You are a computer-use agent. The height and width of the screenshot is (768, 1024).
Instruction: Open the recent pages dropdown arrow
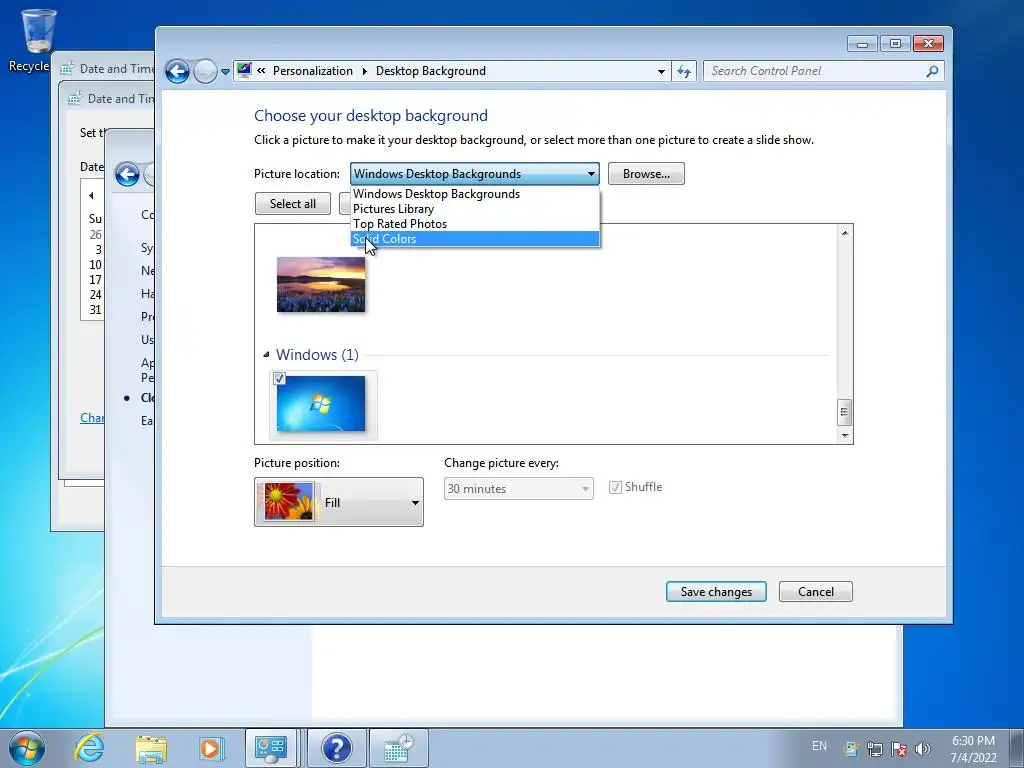pos(225,71)
